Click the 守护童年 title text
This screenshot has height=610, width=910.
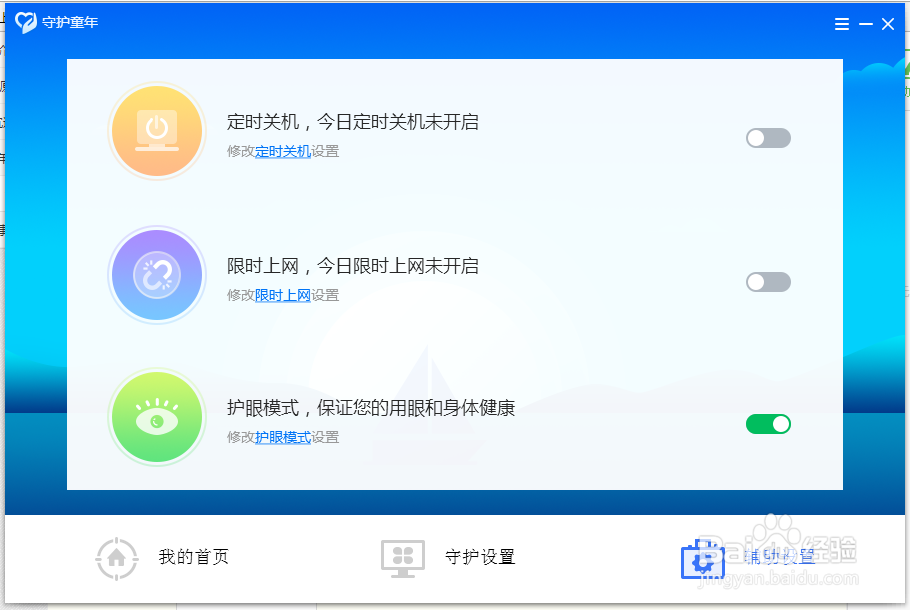tap(66, 22)
